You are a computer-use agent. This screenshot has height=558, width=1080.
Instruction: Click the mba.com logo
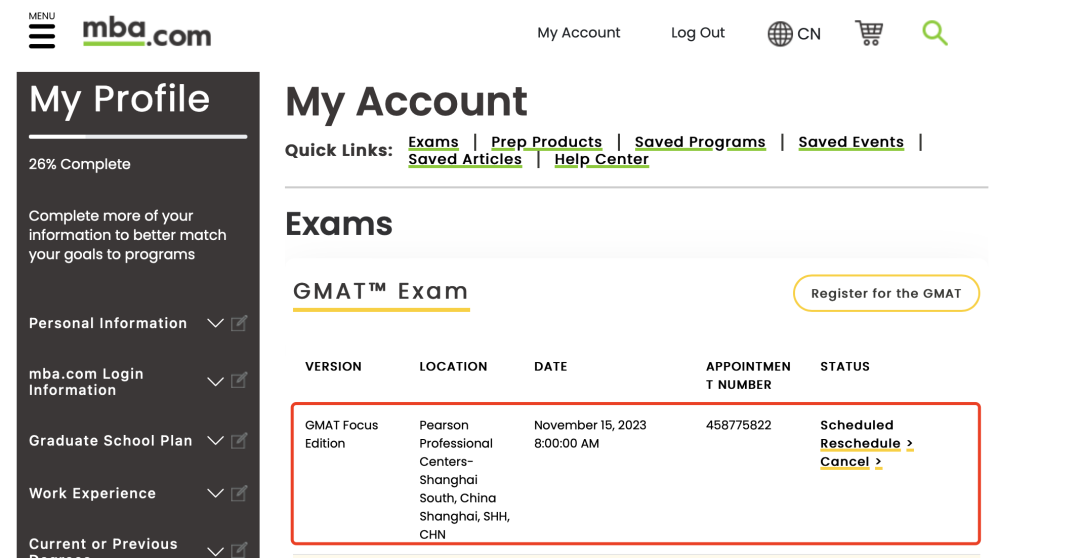pyautogui.click(x=147, y=33)
